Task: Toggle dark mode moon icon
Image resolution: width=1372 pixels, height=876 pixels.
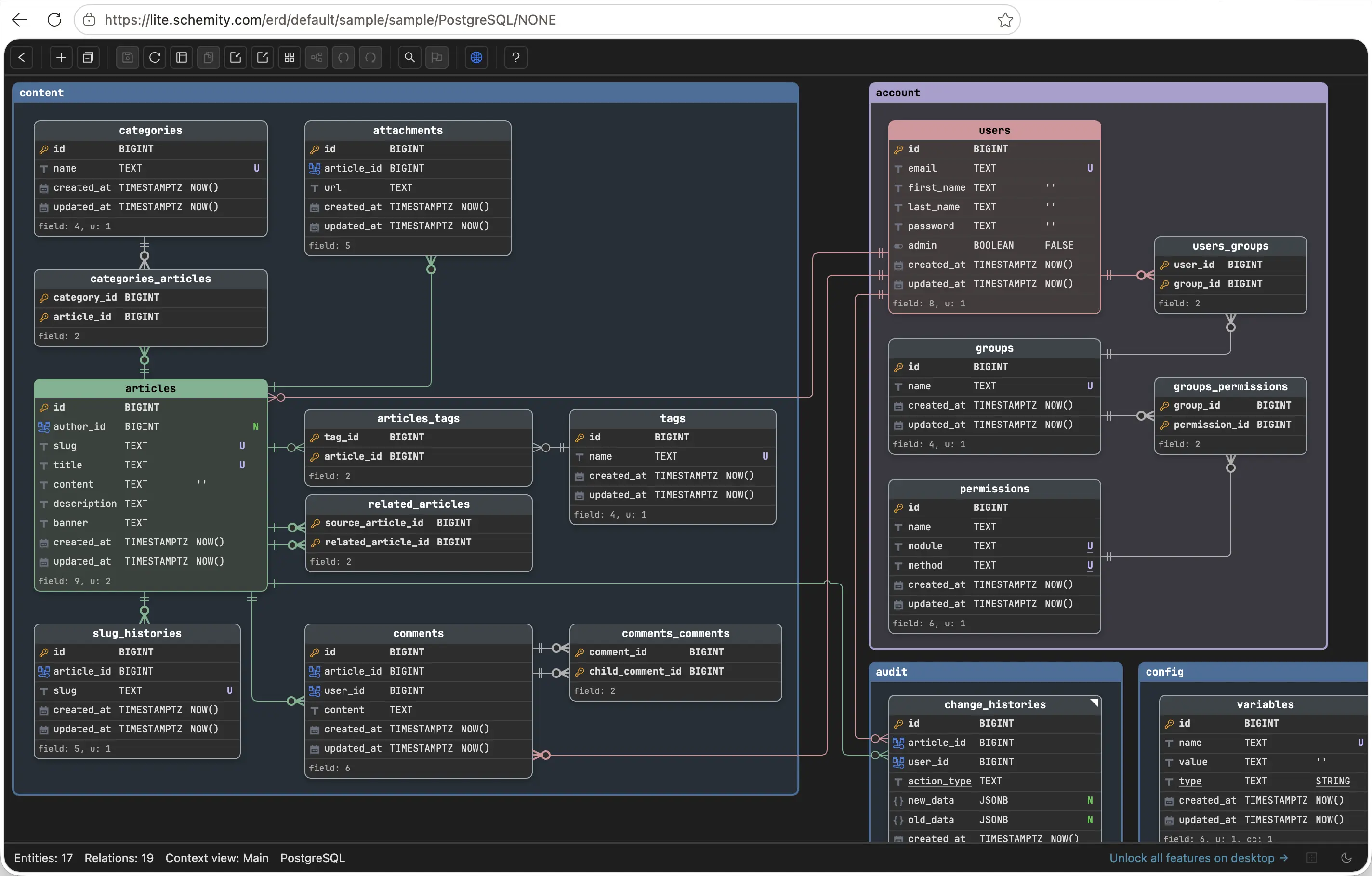Action: click(1346, 858)
